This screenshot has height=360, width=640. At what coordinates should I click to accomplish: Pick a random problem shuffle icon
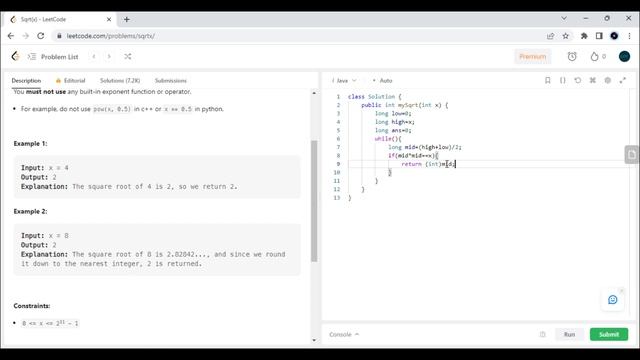click(128, 57)
